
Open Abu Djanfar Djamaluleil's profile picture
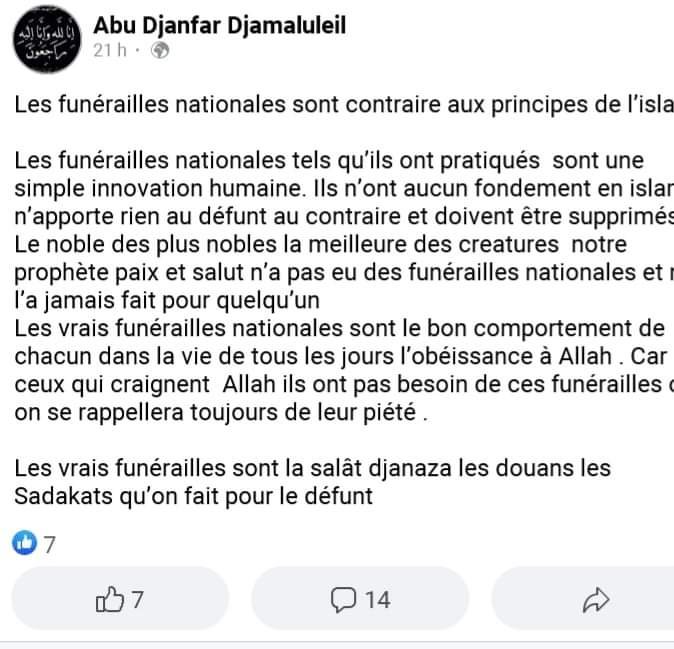click(47, 40)
